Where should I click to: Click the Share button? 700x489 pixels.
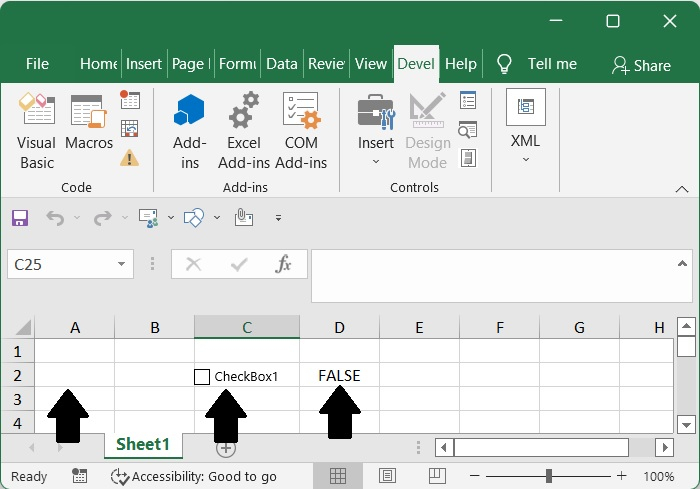[x=641, y=65]
